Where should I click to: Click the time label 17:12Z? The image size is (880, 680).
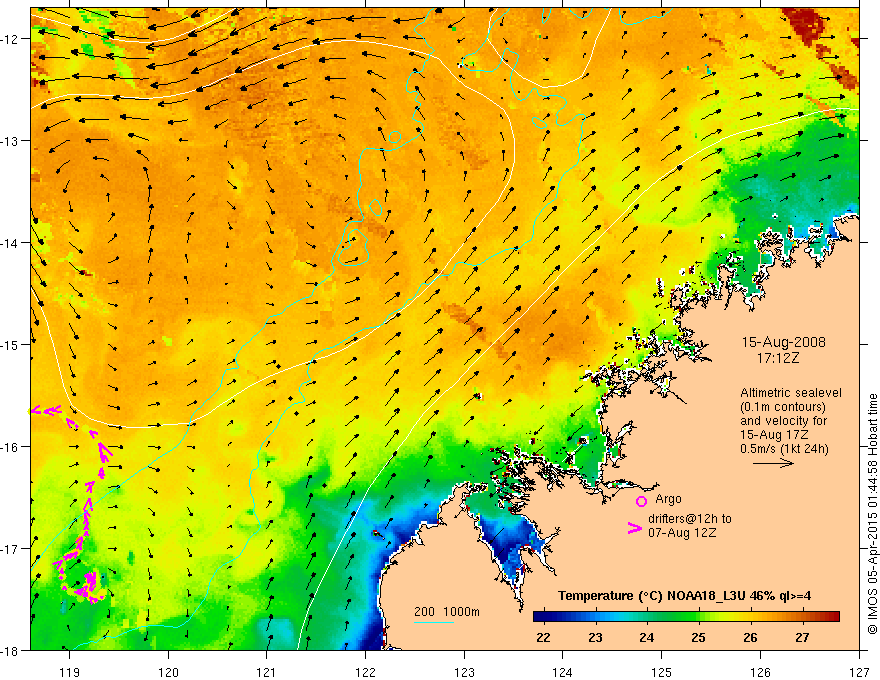777,358
